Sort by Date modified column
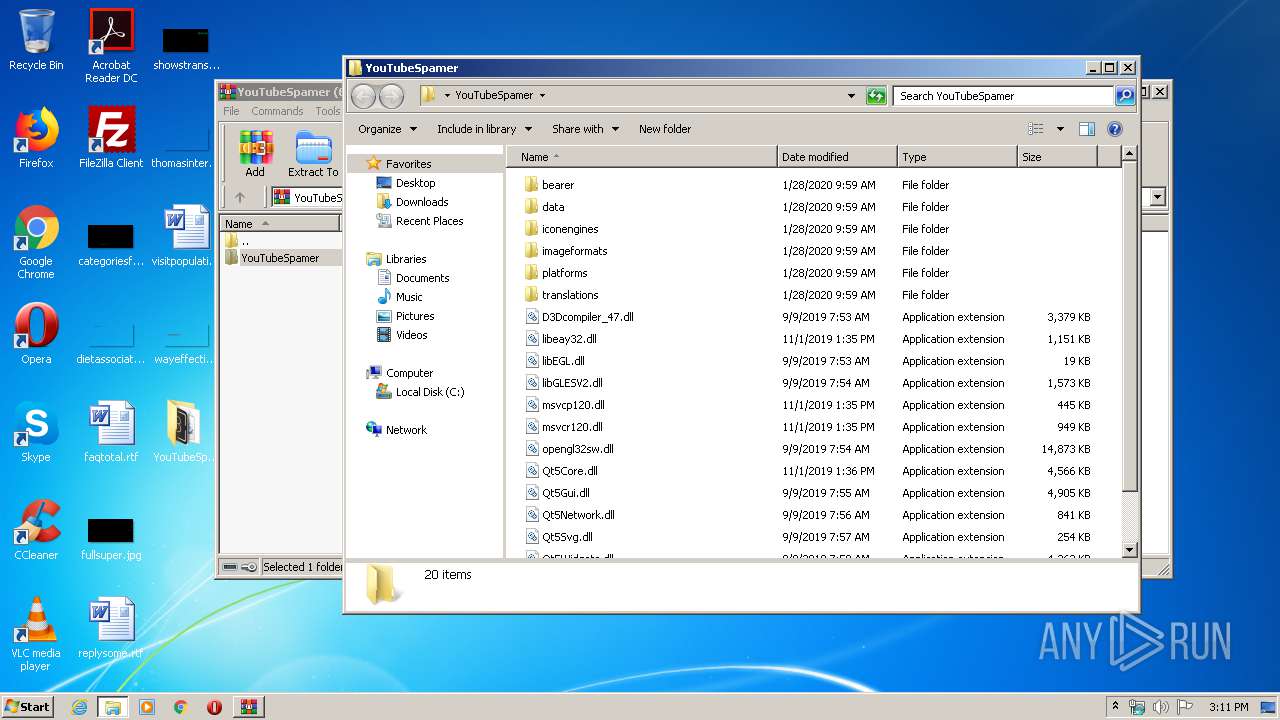Screen dimensions: 1280x720 (x=837, y=157)
